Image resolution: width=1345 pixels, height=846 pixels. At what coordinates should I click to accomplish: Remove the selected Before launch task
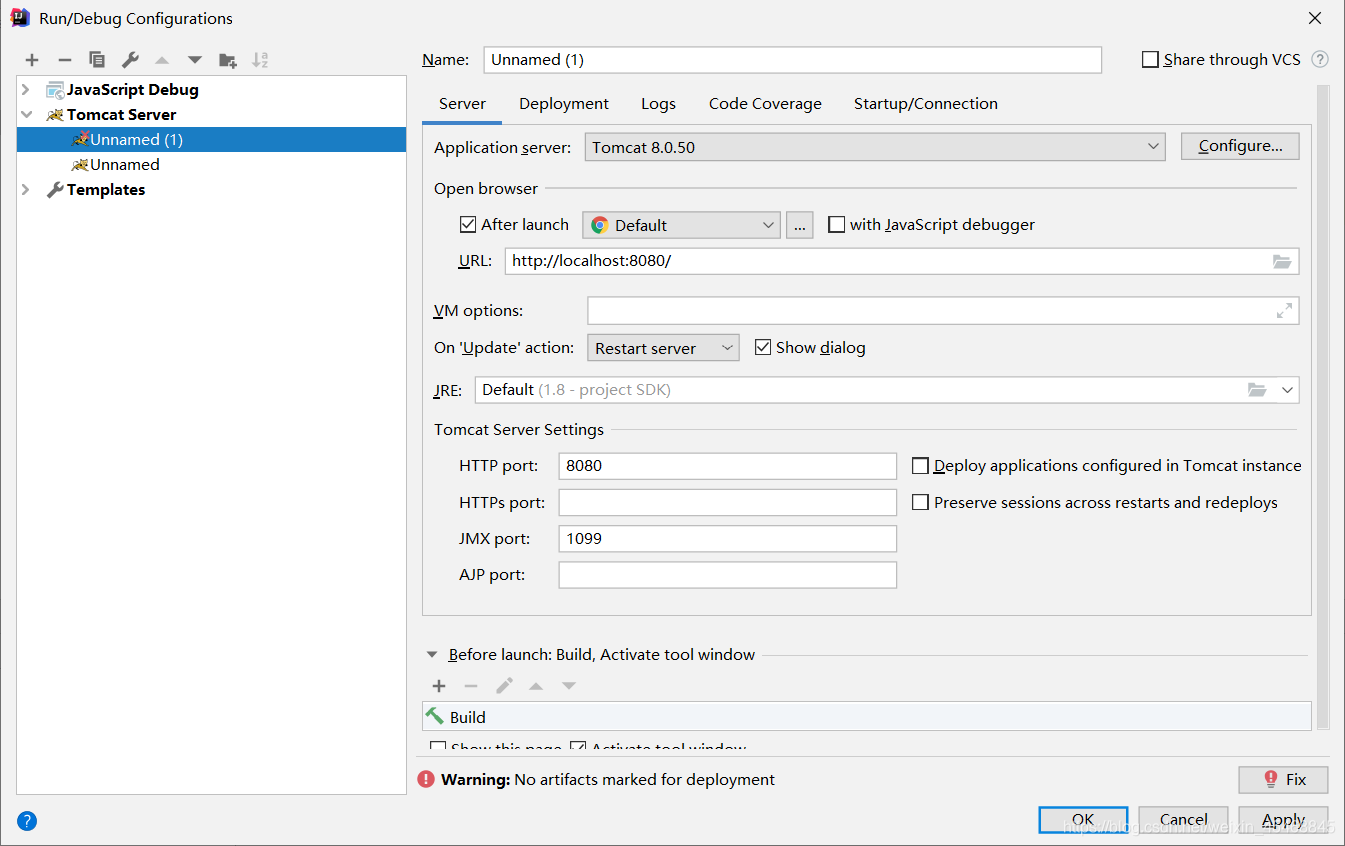coord(471,686)
